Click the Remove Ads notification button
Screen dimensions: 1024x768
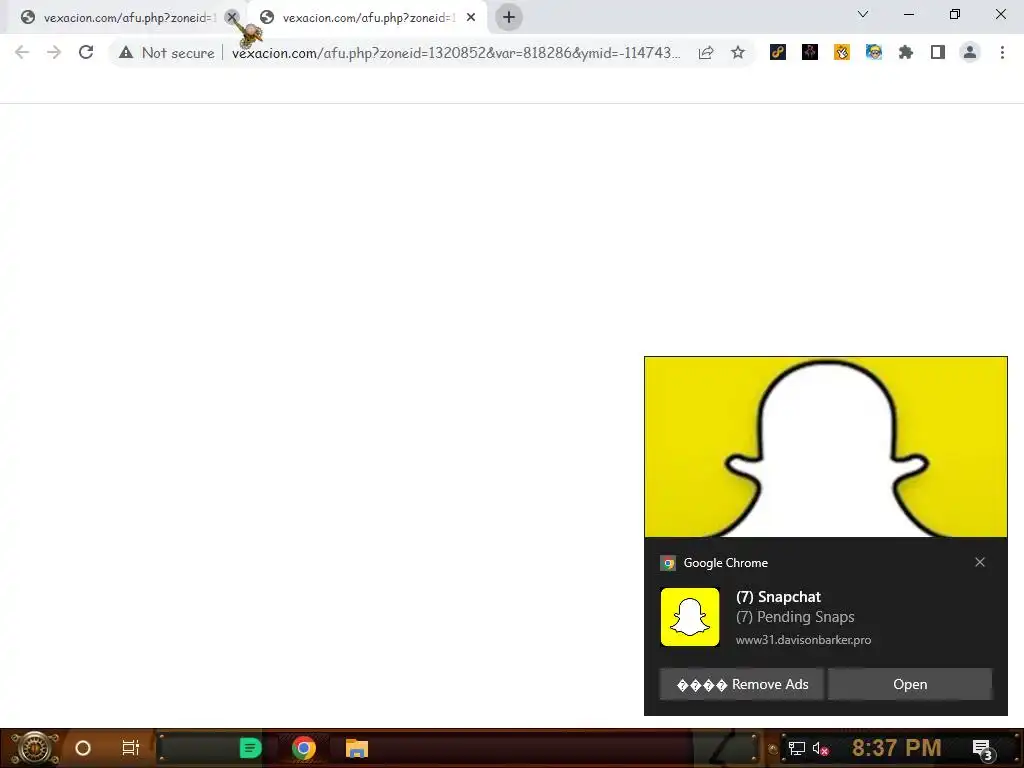click(x=742, y=684)
